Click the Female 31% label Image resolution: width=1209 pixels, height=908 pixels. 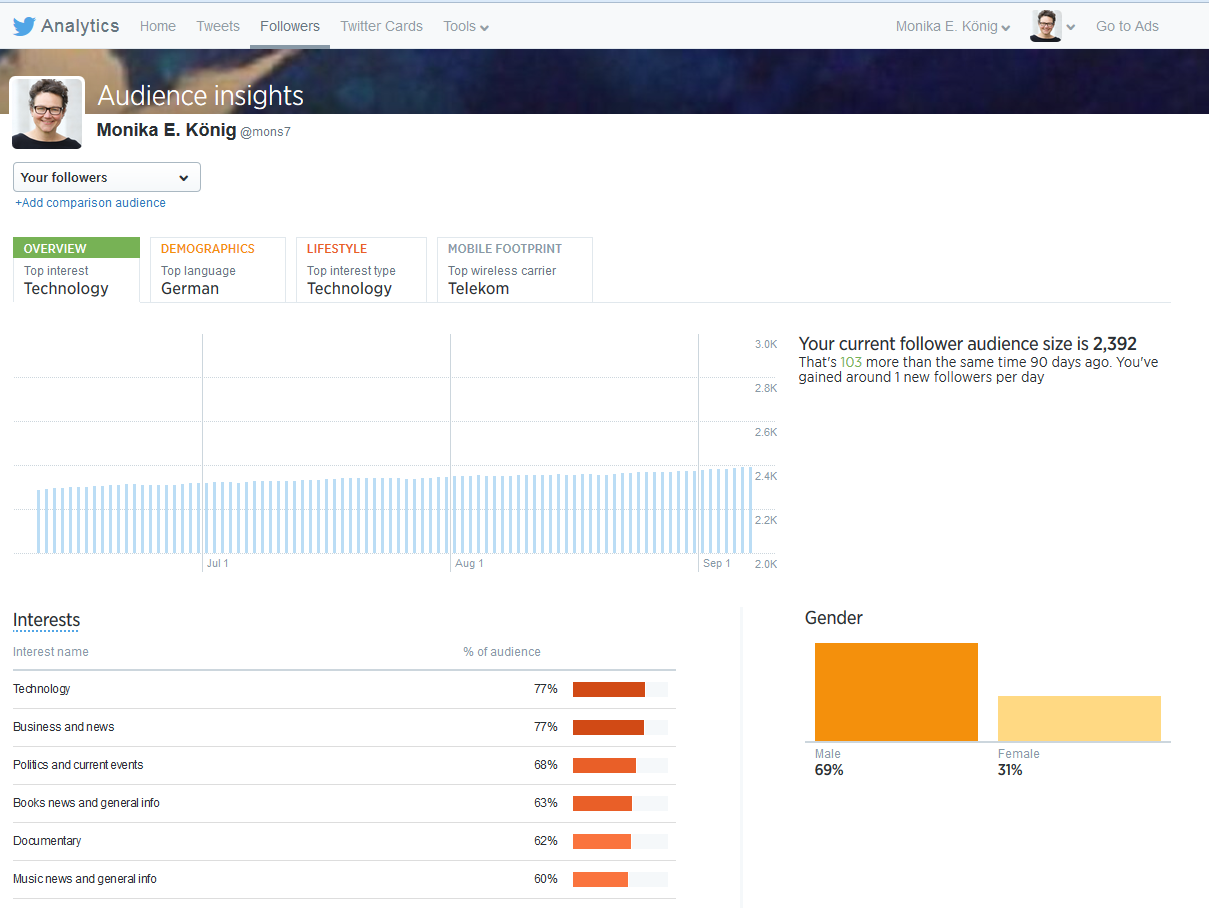pyautogui.click(x=1018, y=762)
